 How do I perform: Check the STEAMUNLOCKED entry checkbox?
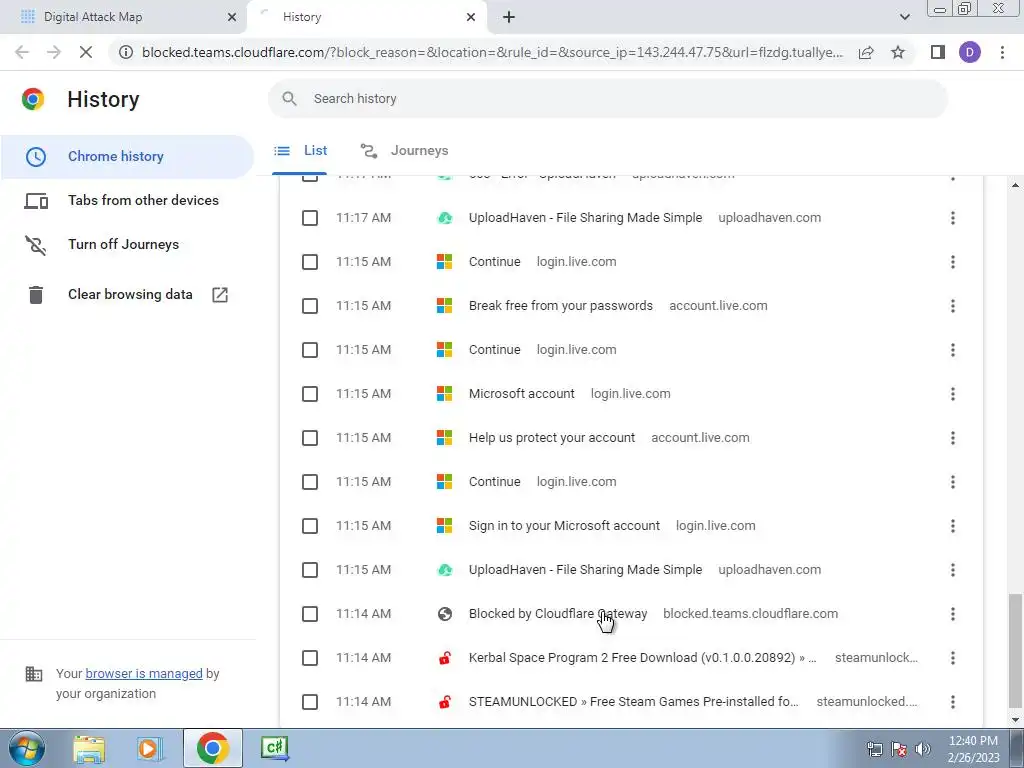(310, 702)
